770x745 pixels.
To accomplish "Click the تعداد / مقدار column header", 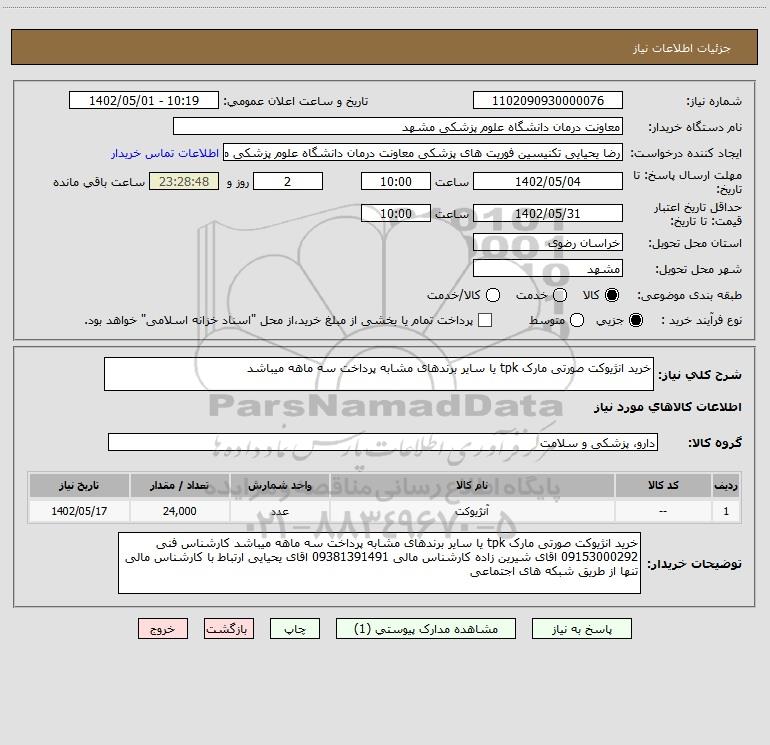I will [179, 485].
